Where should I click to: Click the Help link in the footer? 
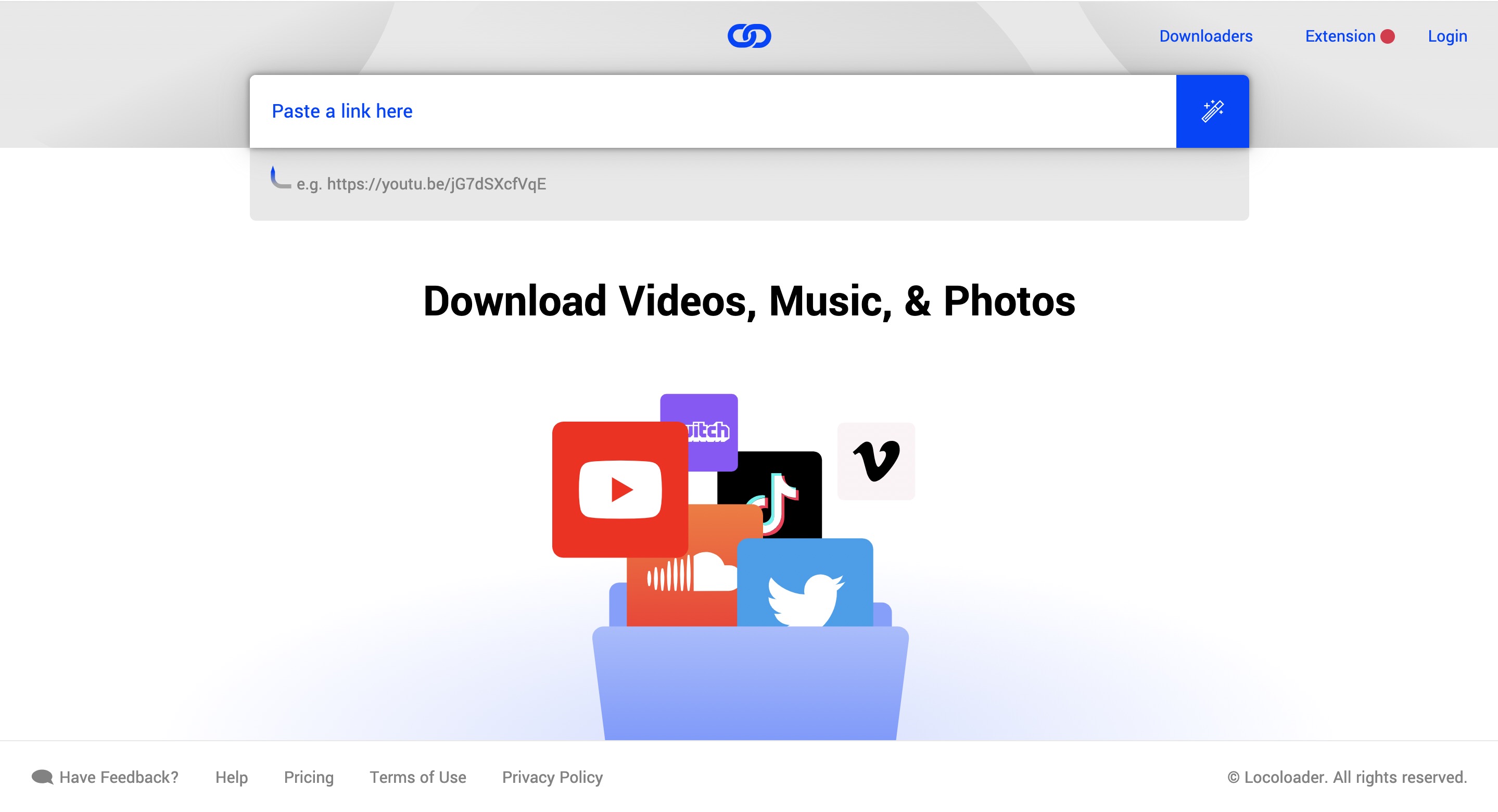[231, 777]
